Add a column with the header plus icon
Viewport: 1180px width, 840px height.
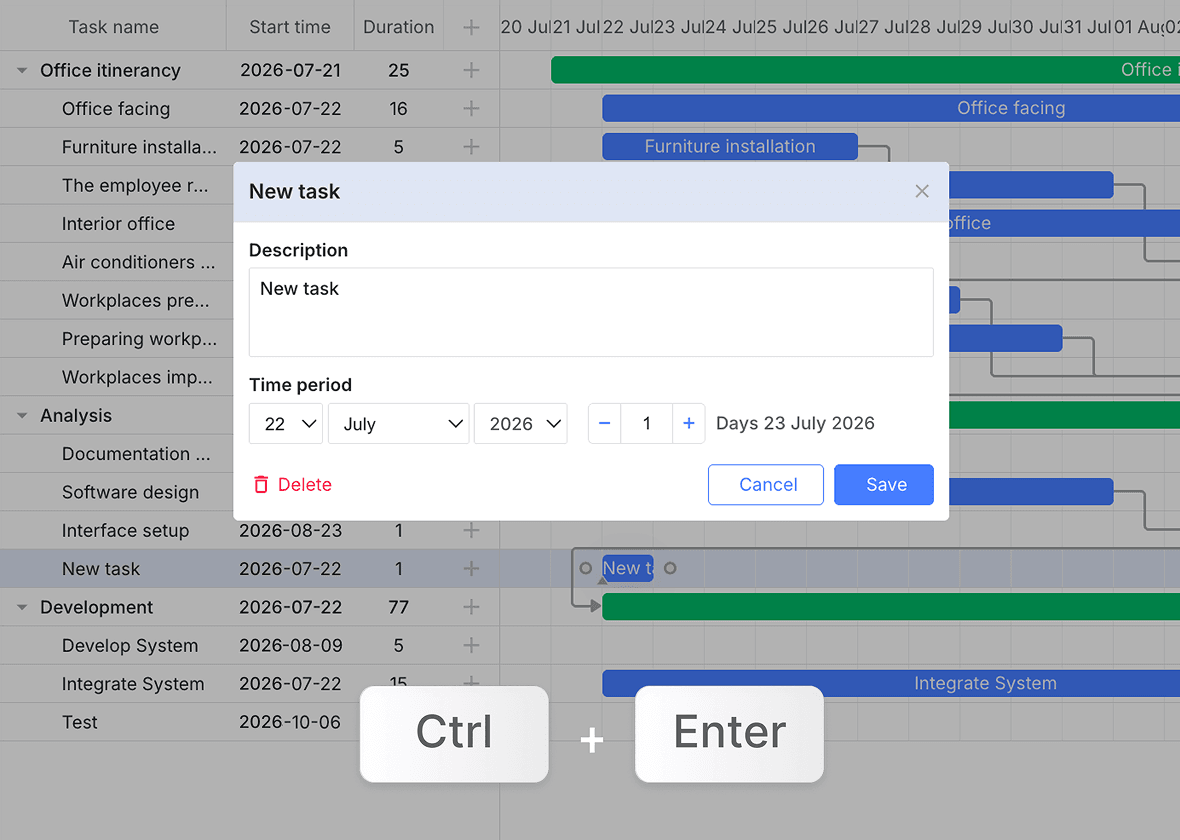pyautogui.click(x=471, y=28)
